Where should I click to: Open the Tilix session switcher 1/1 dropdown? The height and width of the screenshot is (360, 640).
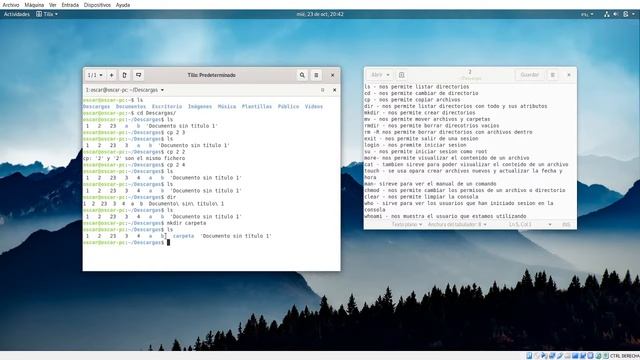coord(95,75)
